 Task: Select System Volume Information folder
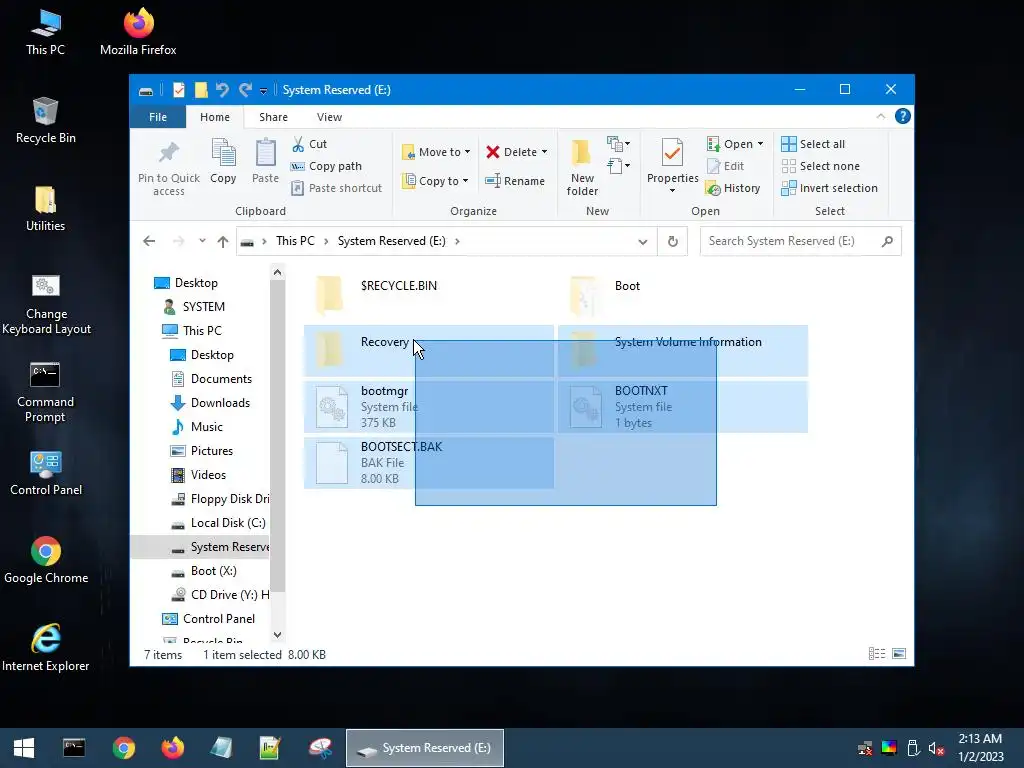[x=682, y=351]
